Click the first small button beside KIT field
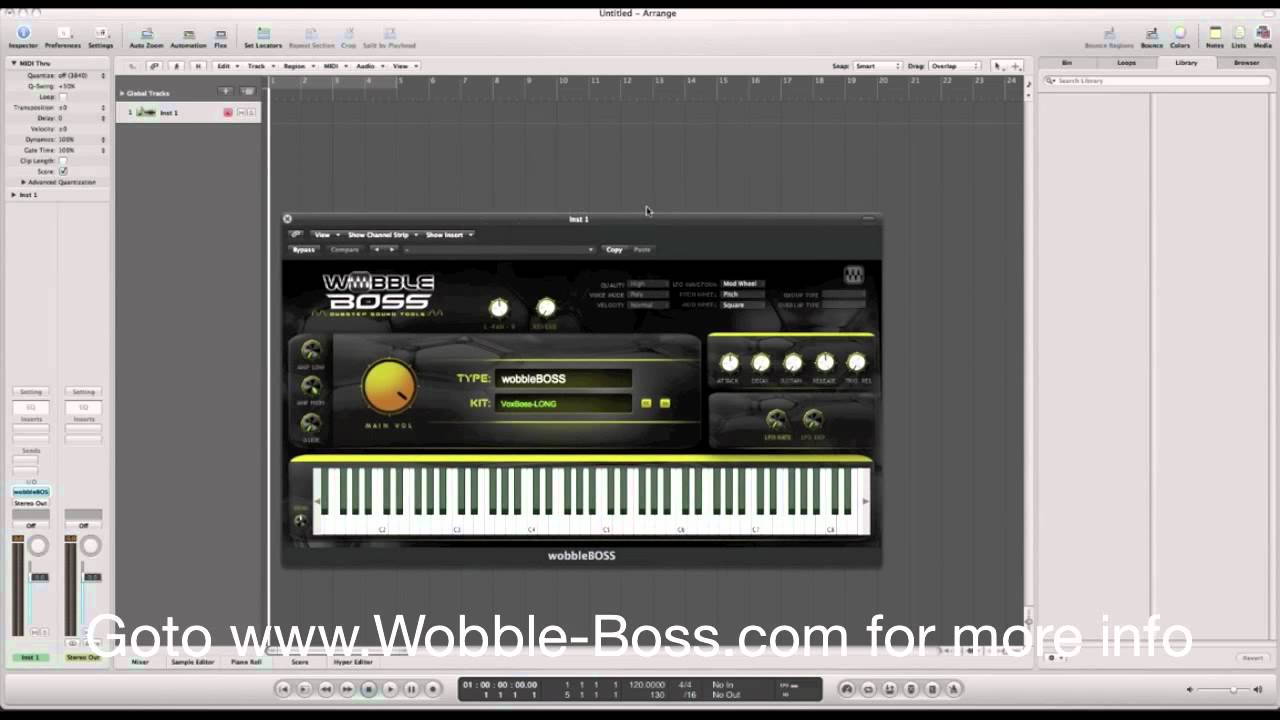The height and width of the screenshot is (720, 1280). tap(646, 403)
